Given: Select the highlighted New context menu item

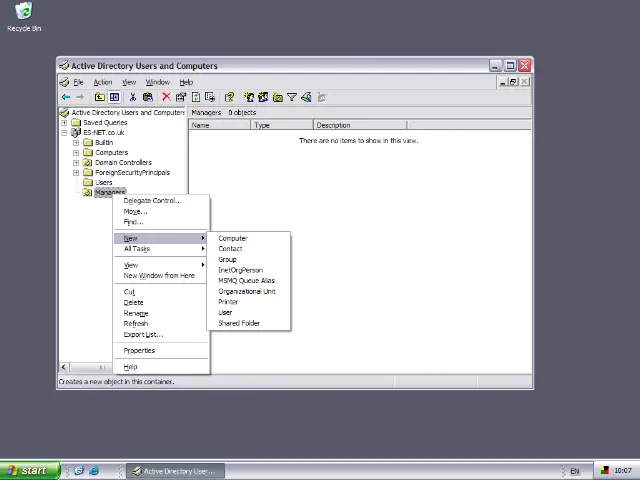Looking at the screenshot, I should (161, 238).
